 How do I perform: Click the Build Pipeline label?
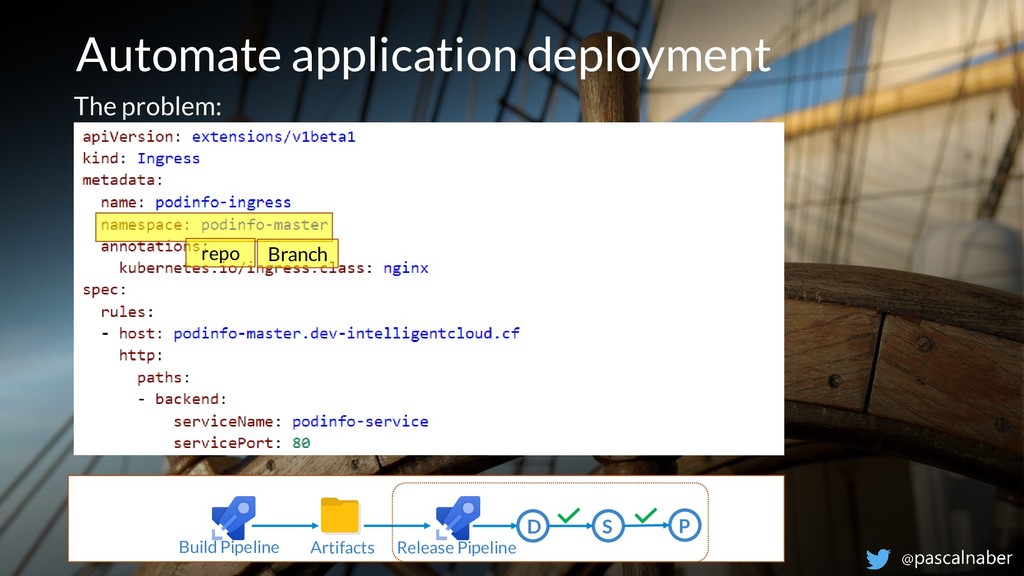coord(229,547)
